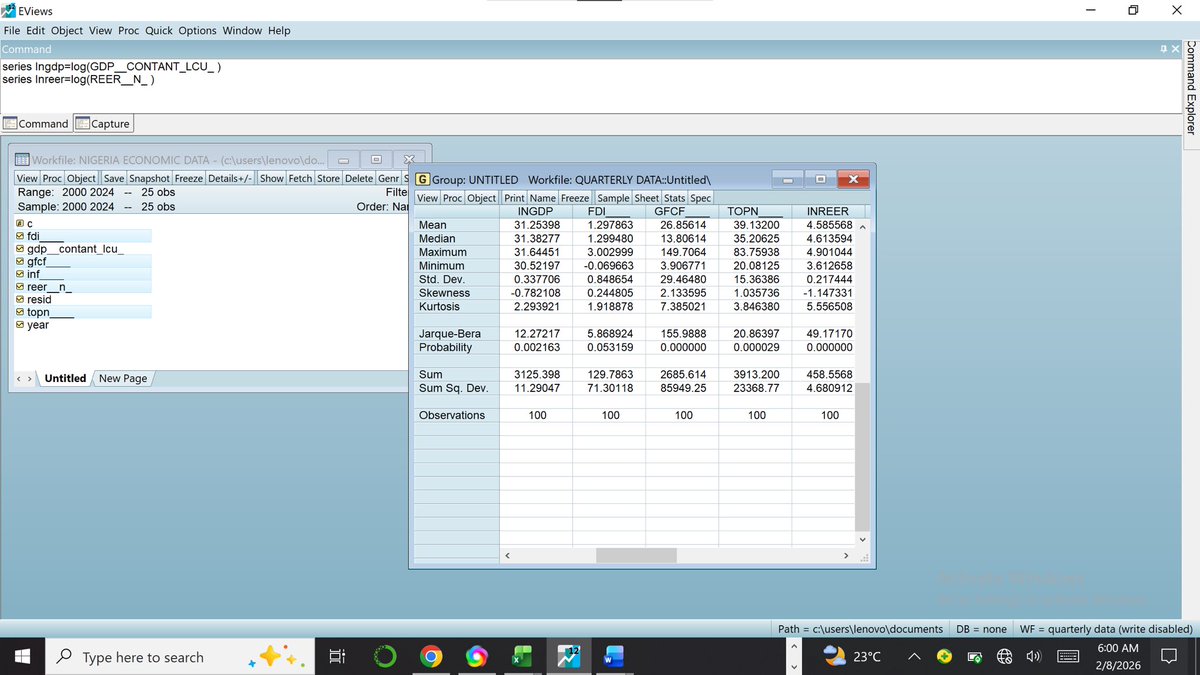Open the Quick menu
Screen dimensions: 1200x675
pos(159,30)
